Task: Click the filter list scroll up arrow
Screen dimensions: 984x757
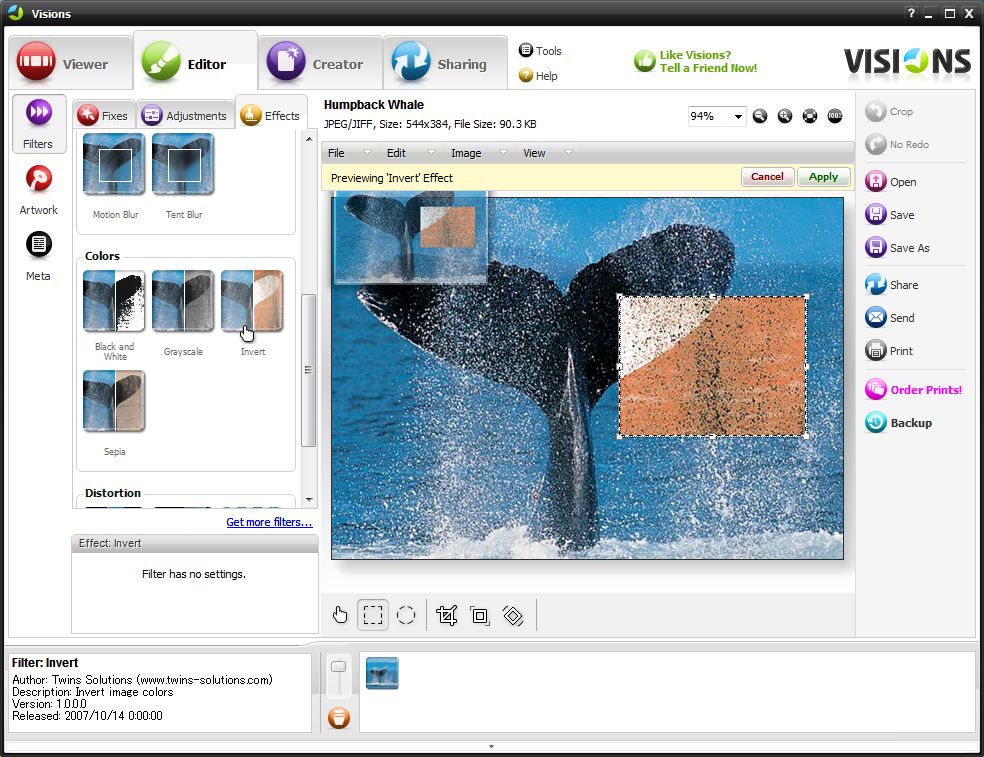Action: [309, 139]
